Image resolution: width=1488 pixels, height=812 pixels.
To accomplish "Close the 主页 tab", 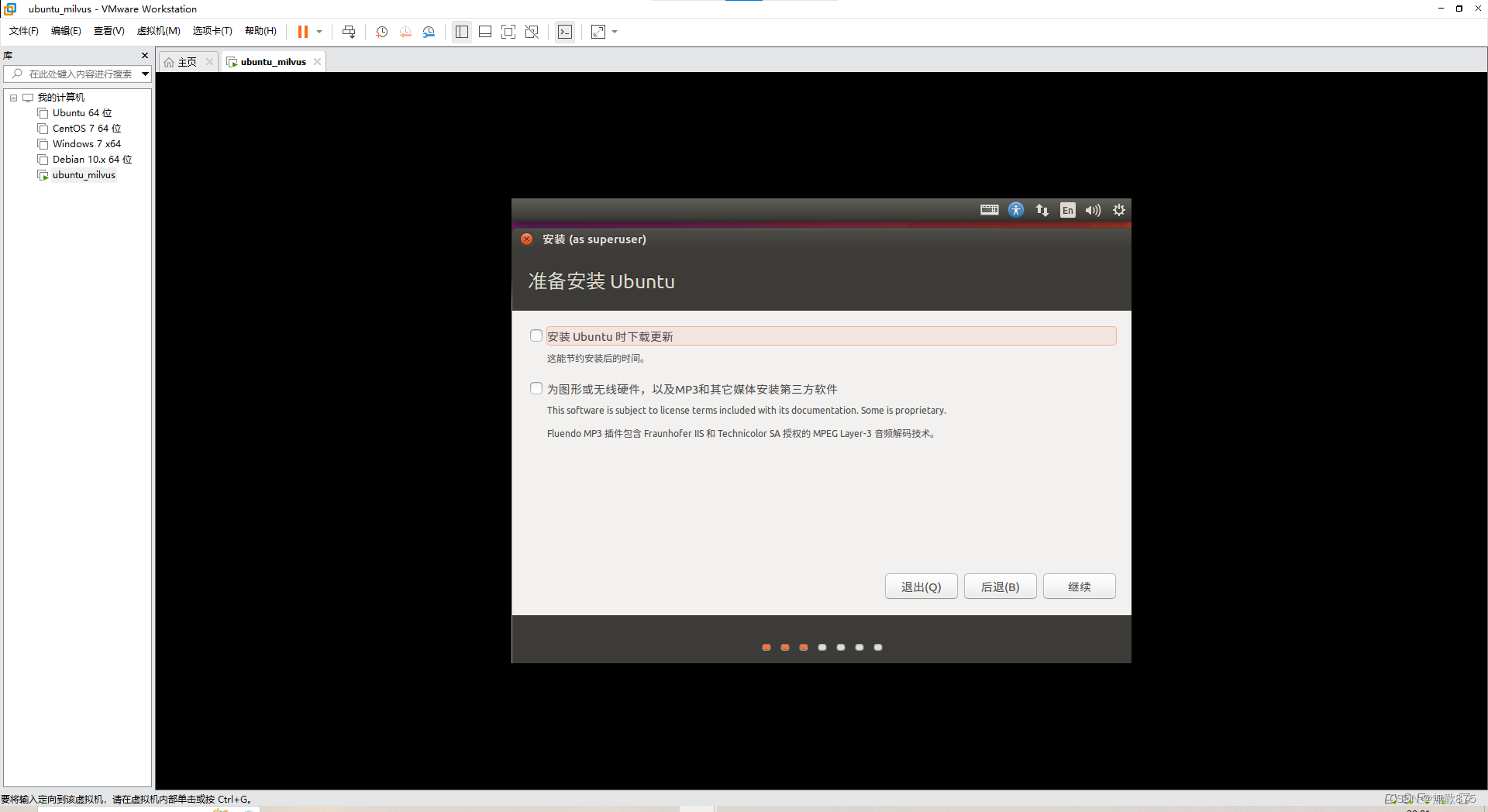I will (209, 62).
